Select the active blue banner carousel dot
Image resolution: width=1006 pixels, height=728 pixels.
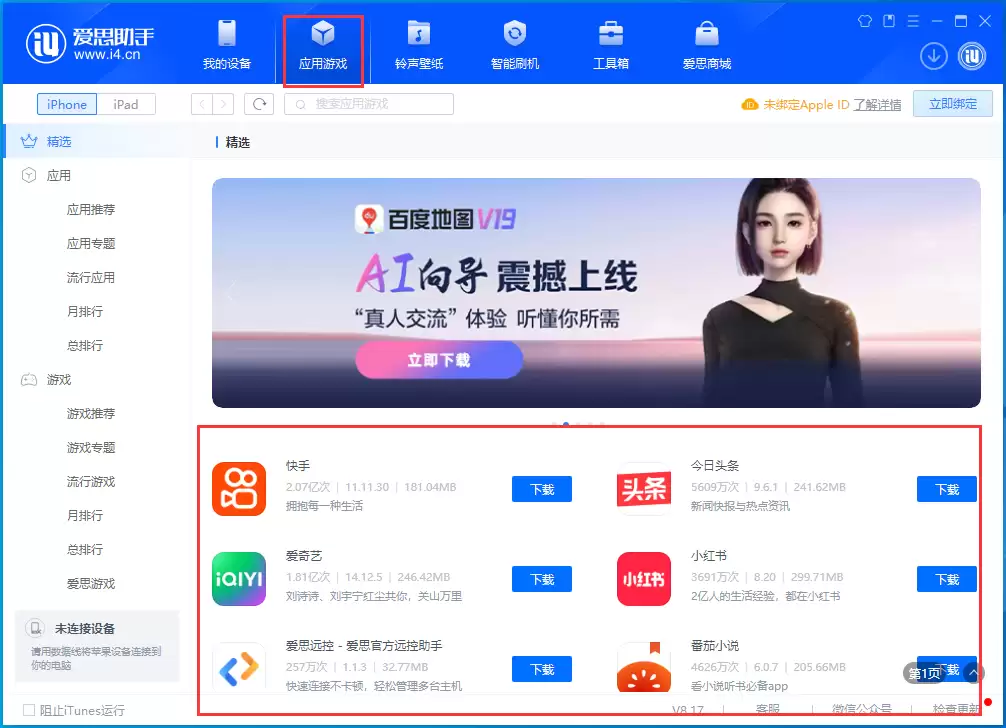point(565,424)
